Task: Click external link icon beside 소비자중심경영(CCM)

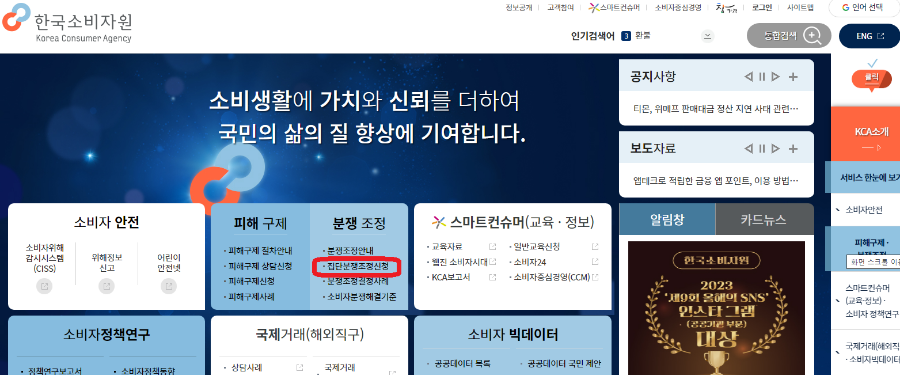Action: pos(595,277)
